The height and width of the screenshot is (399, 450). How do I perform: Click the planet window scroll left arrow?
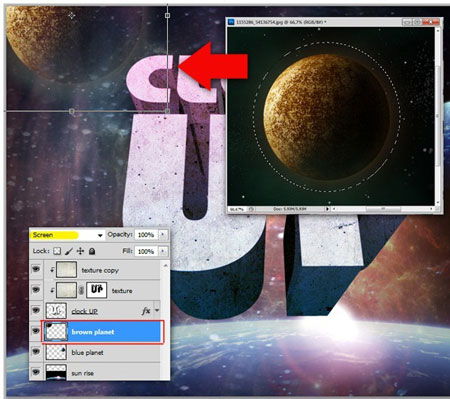tap(334, 209)
